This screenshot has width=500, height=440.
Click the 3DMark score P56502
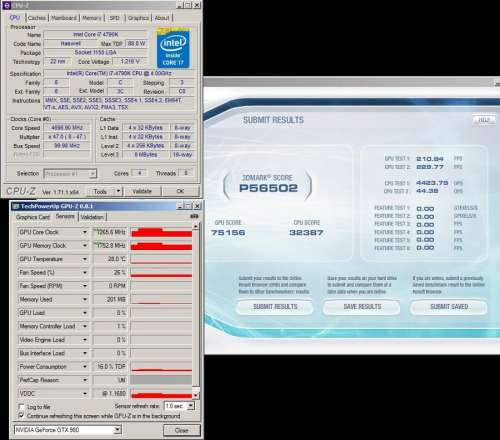pos(268,188)
